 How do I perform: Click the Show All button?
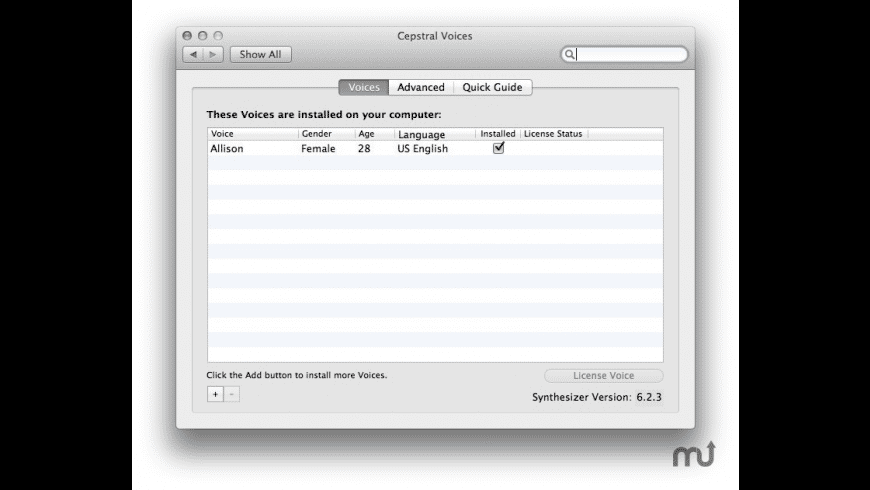pos(261,54)
